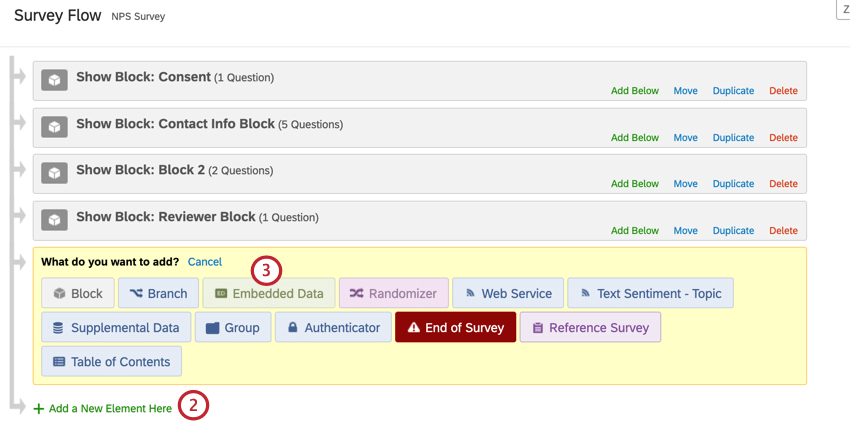Select the Web Service element

click(508, 293)
